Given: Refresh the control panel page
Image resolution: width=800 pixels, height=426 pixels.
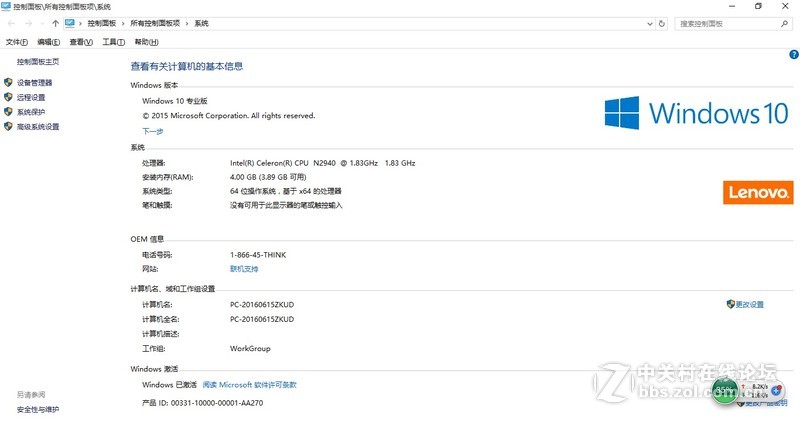Looking at the screenshot, I should pos(662,23).
